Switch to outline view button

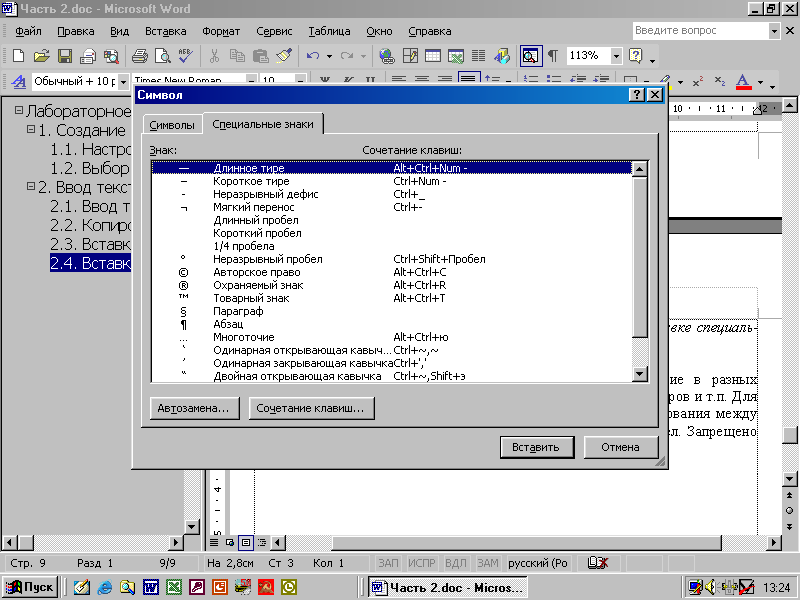(x=262, y=542)
